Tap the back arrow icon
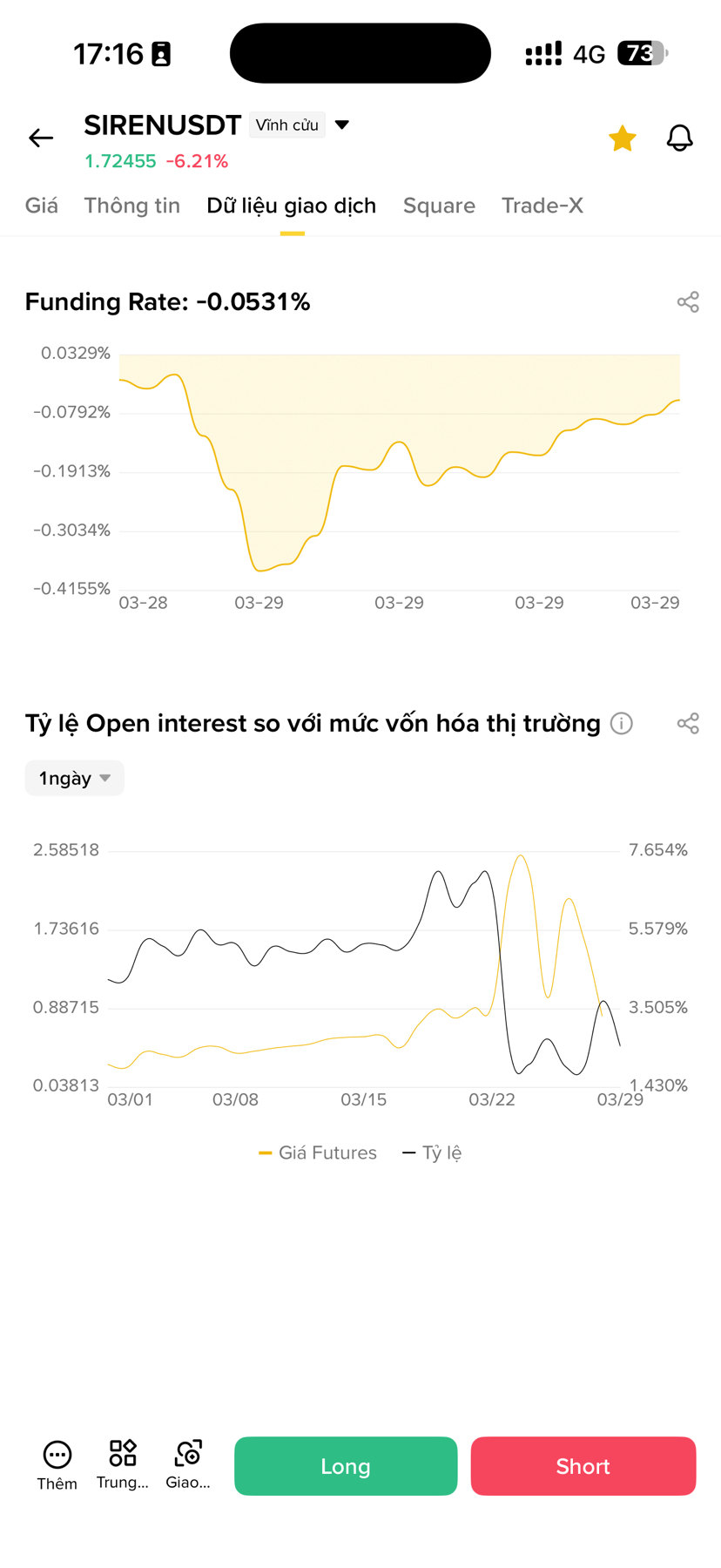The width and height of the screenshot is (721, 1568). click(x=41, y=138)
